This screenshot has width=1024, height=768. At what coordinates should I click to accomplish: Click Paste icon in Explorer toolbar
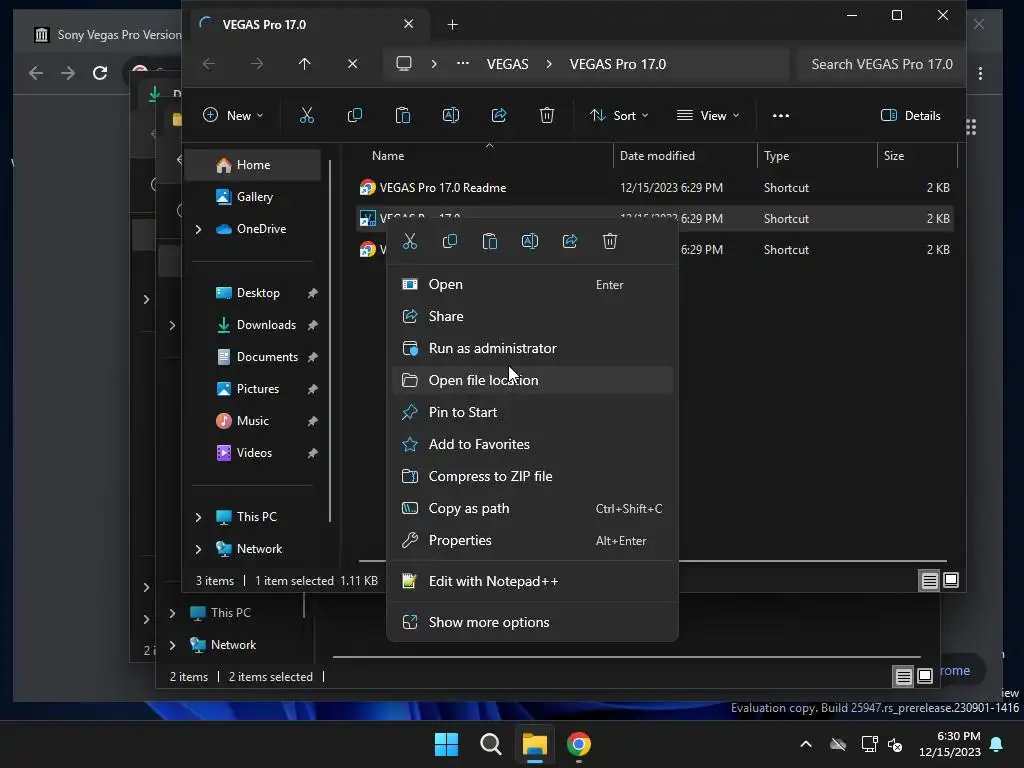[x=403, y=116]
